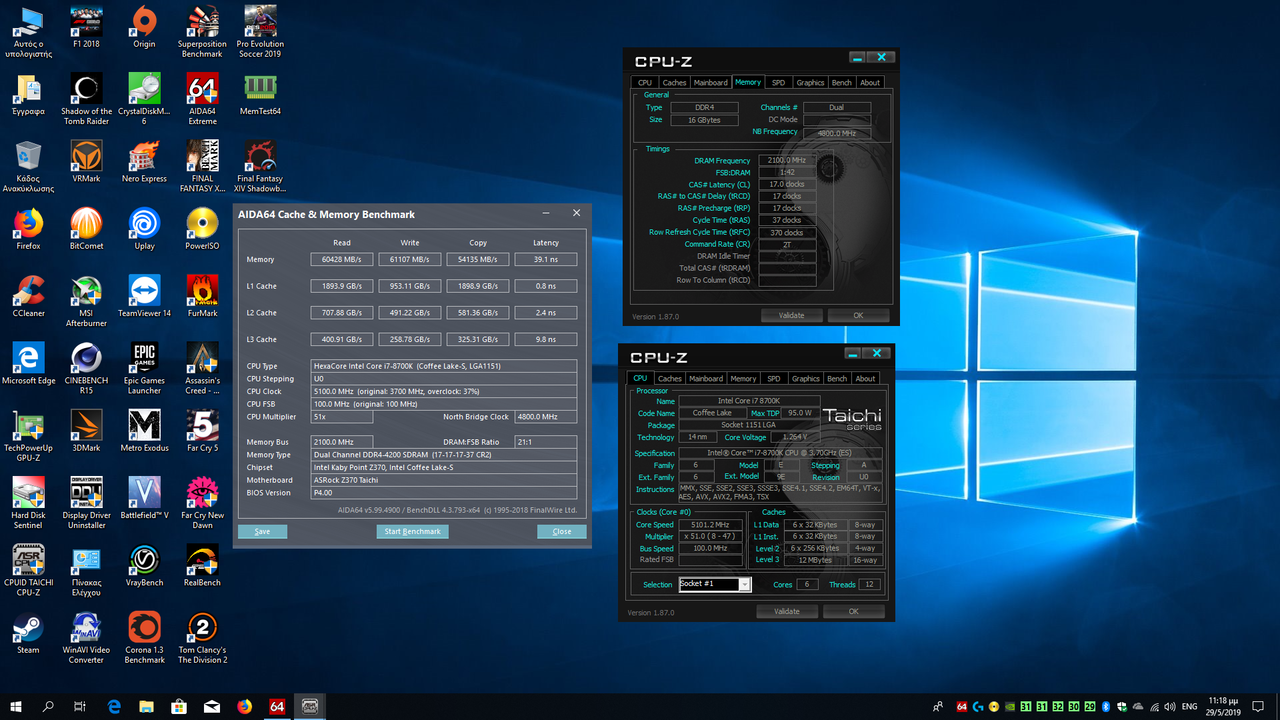Open Metro Exodus desktop shortcut
This screenshot has height=720, width=1280.
(144, 430)
